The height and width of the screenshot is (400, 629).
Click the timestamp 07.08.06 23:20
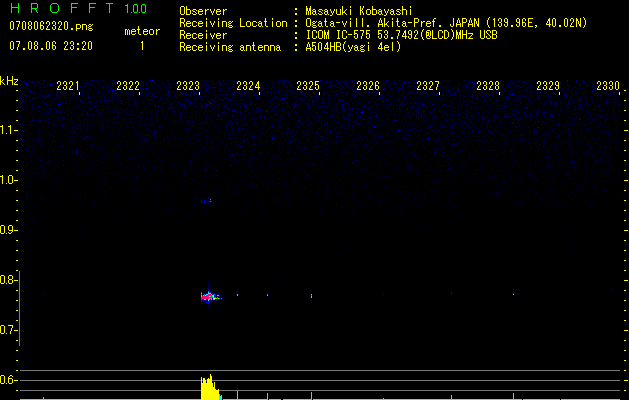[51, 46]
